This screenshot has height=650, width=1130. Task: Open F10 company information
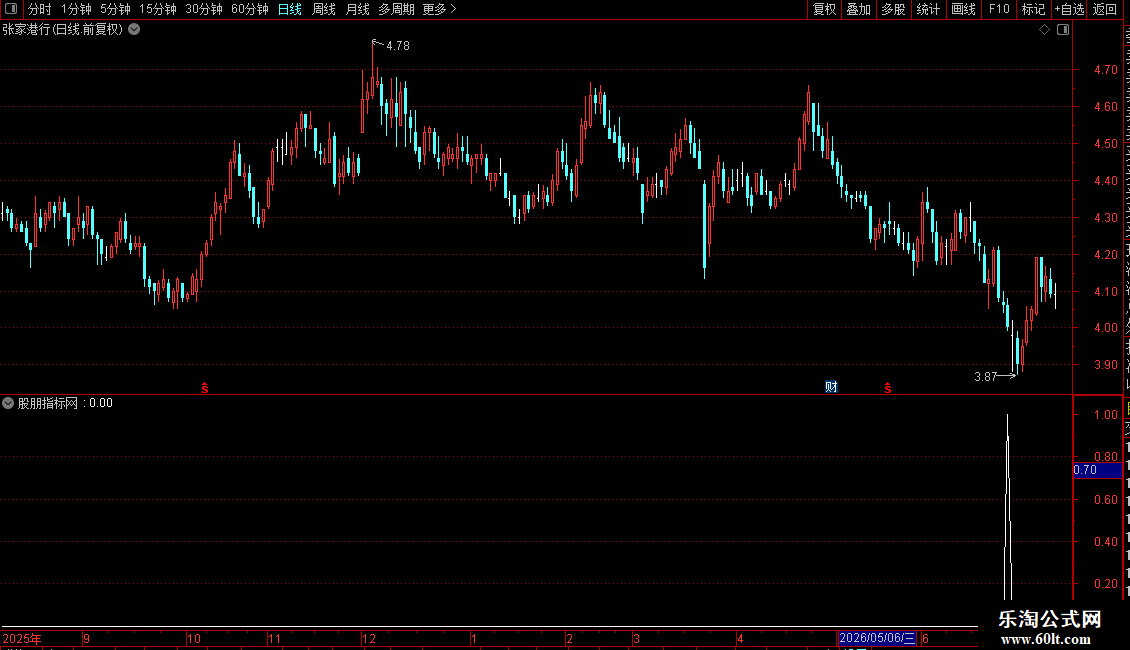(999, 9)
